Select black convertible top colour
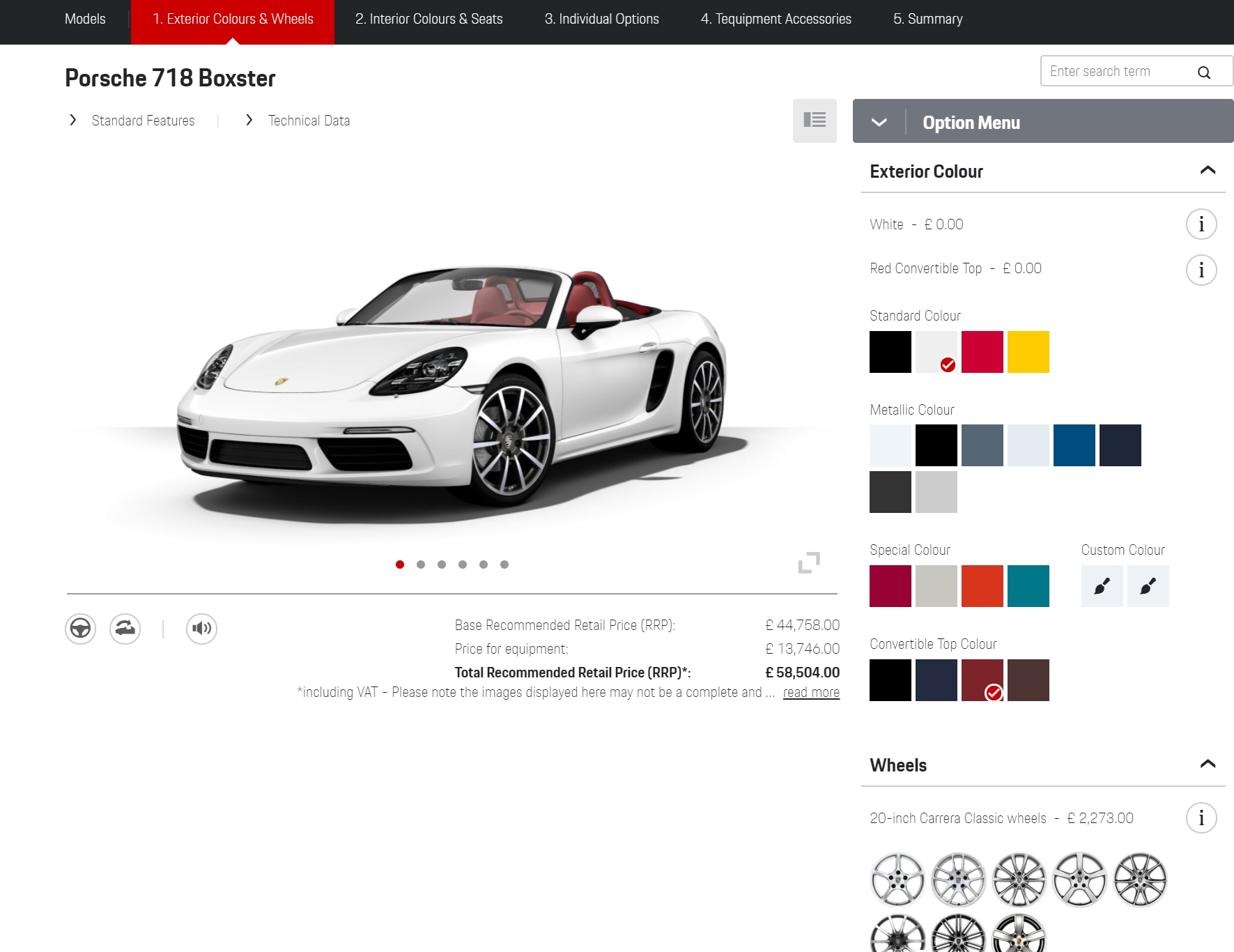 coord(890,680)
